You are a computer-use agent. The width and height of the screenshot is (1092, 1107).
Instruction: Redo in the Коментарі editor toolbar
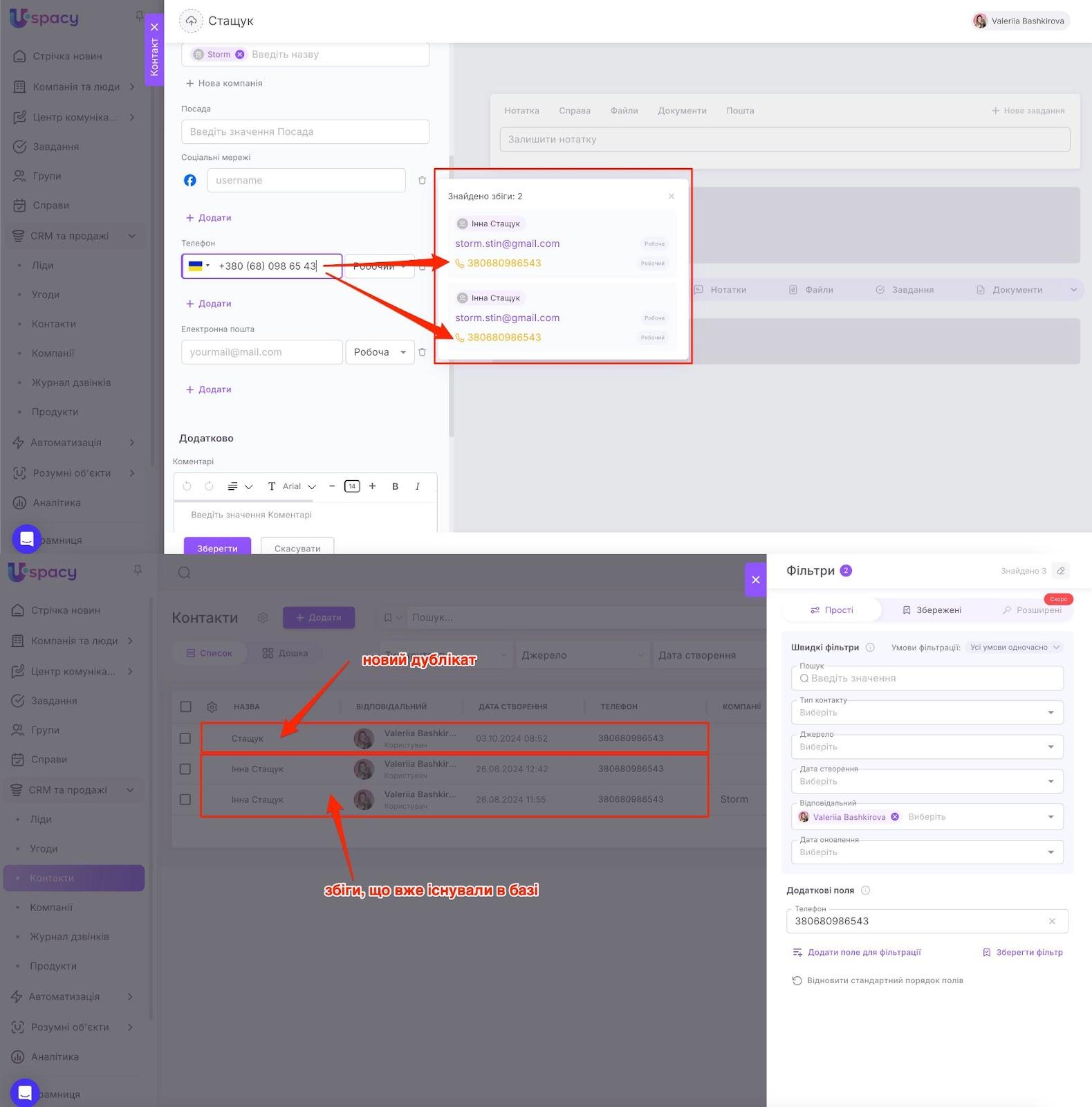point(209,486)
